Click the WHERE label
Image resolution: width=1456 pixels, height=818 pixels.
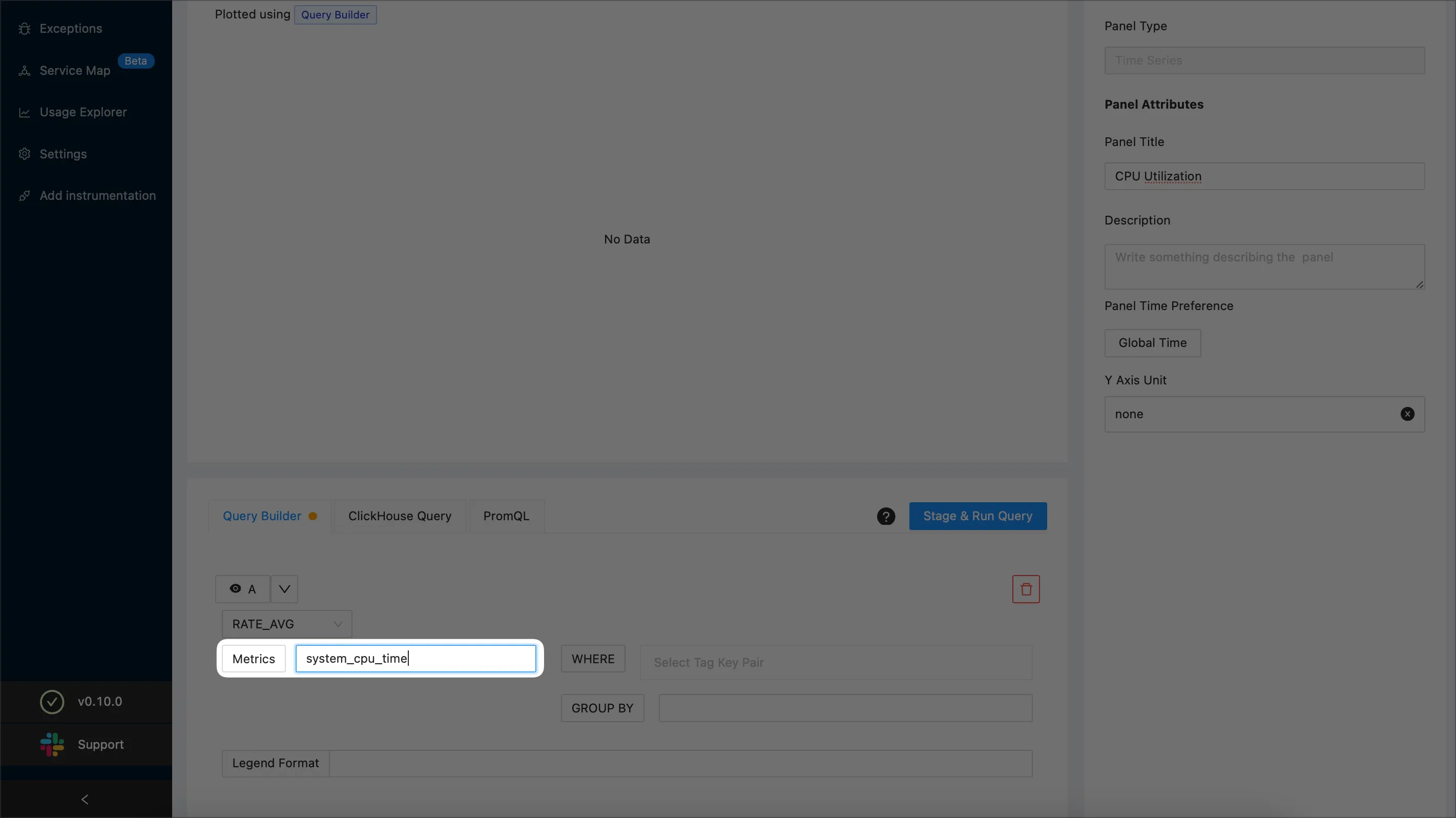(x=593, y=659)
